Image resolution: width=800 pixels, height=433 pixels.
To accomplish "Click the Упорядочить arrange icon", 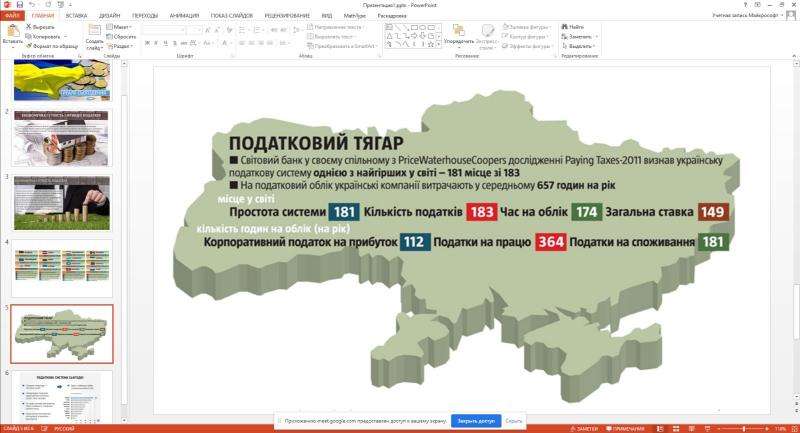I will 458,31.
